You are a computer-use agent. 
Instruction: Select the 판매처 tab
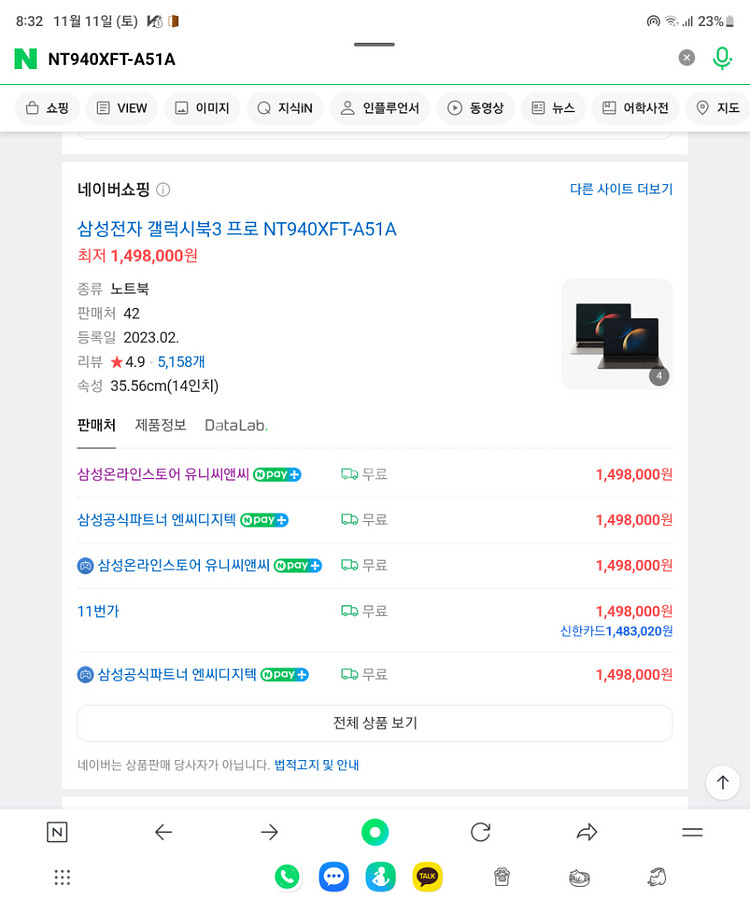(96, 425)
